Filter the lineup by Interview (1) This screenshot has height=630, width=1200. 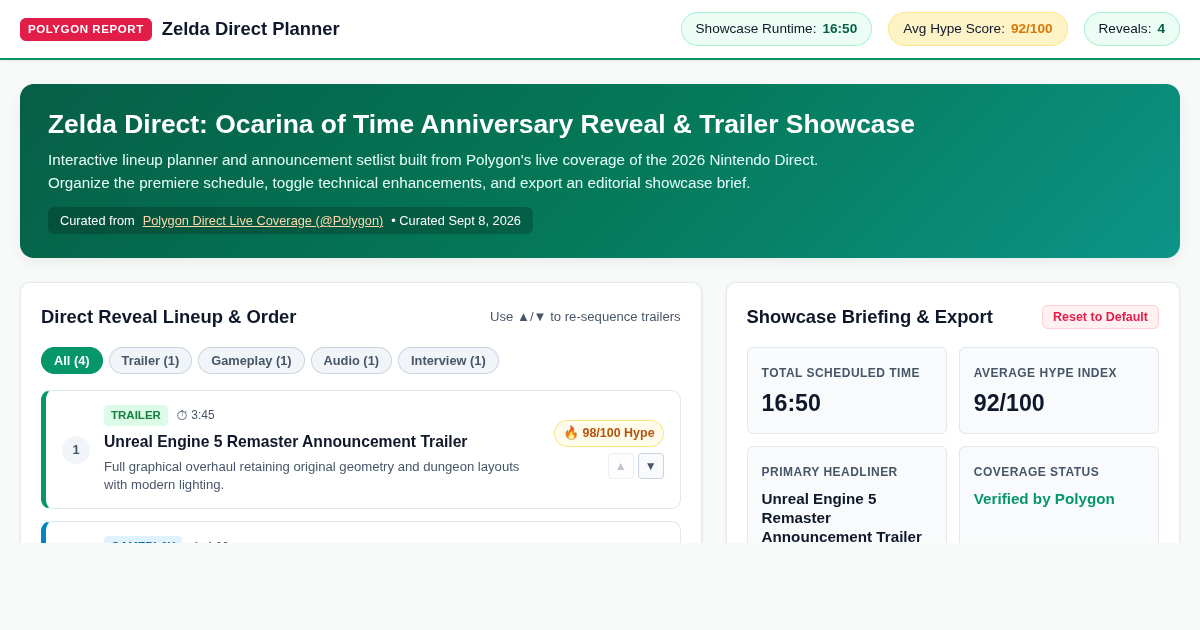448,360
